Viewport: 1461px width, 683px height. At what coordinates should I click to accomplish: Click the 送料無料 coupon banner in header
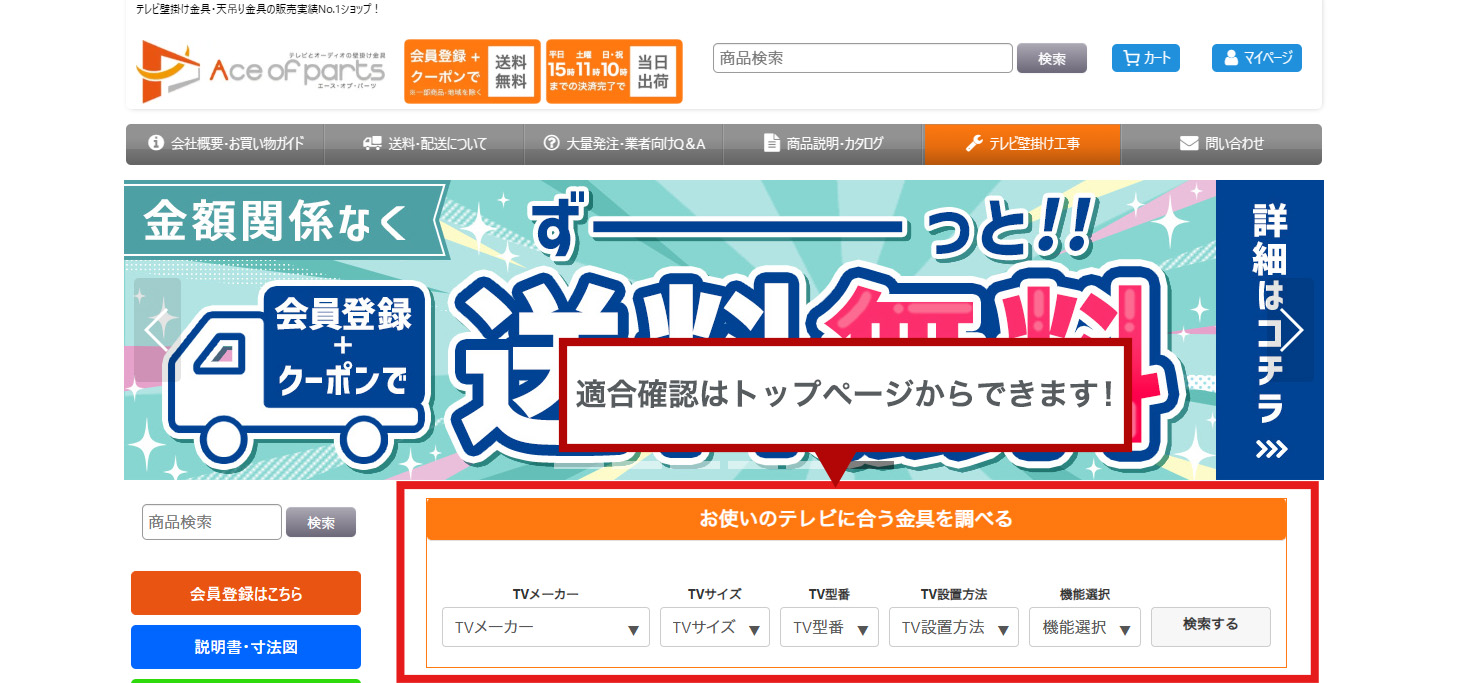472,71
